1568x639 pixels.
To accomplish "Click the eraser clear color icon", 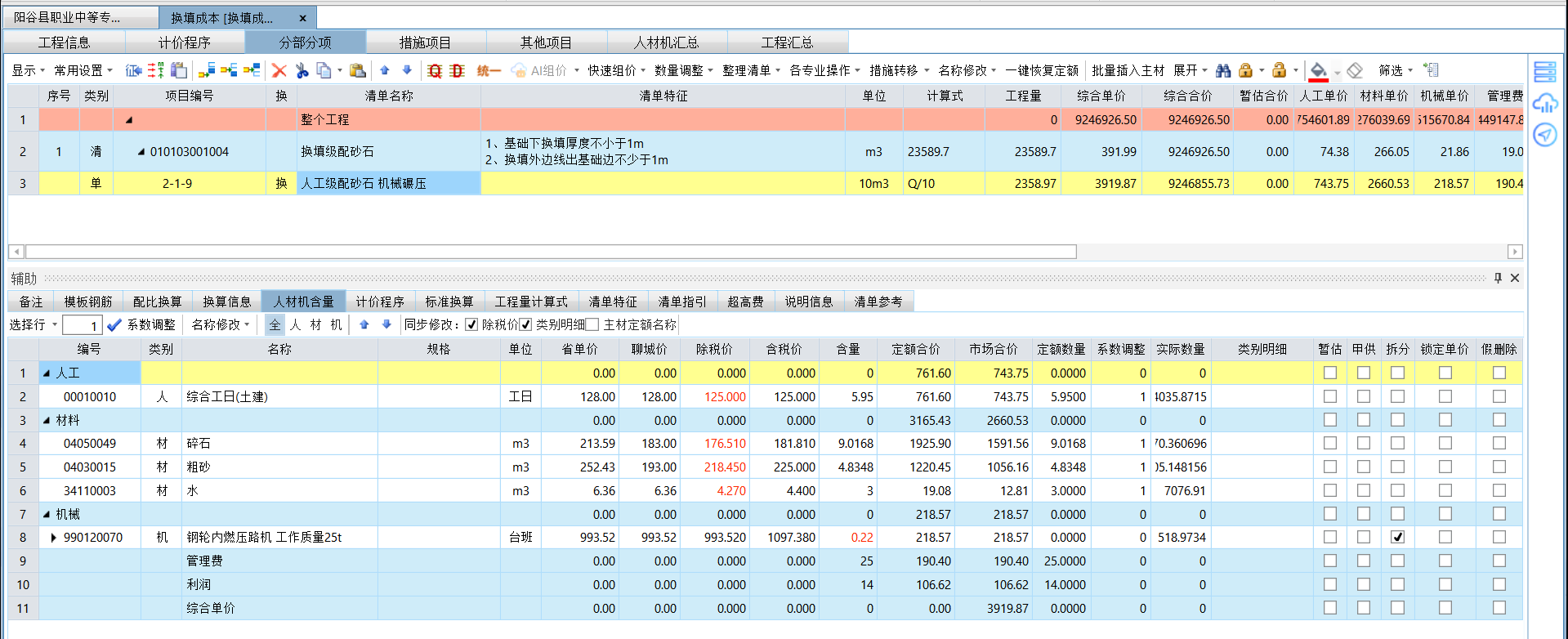I will click(1355, 71).
